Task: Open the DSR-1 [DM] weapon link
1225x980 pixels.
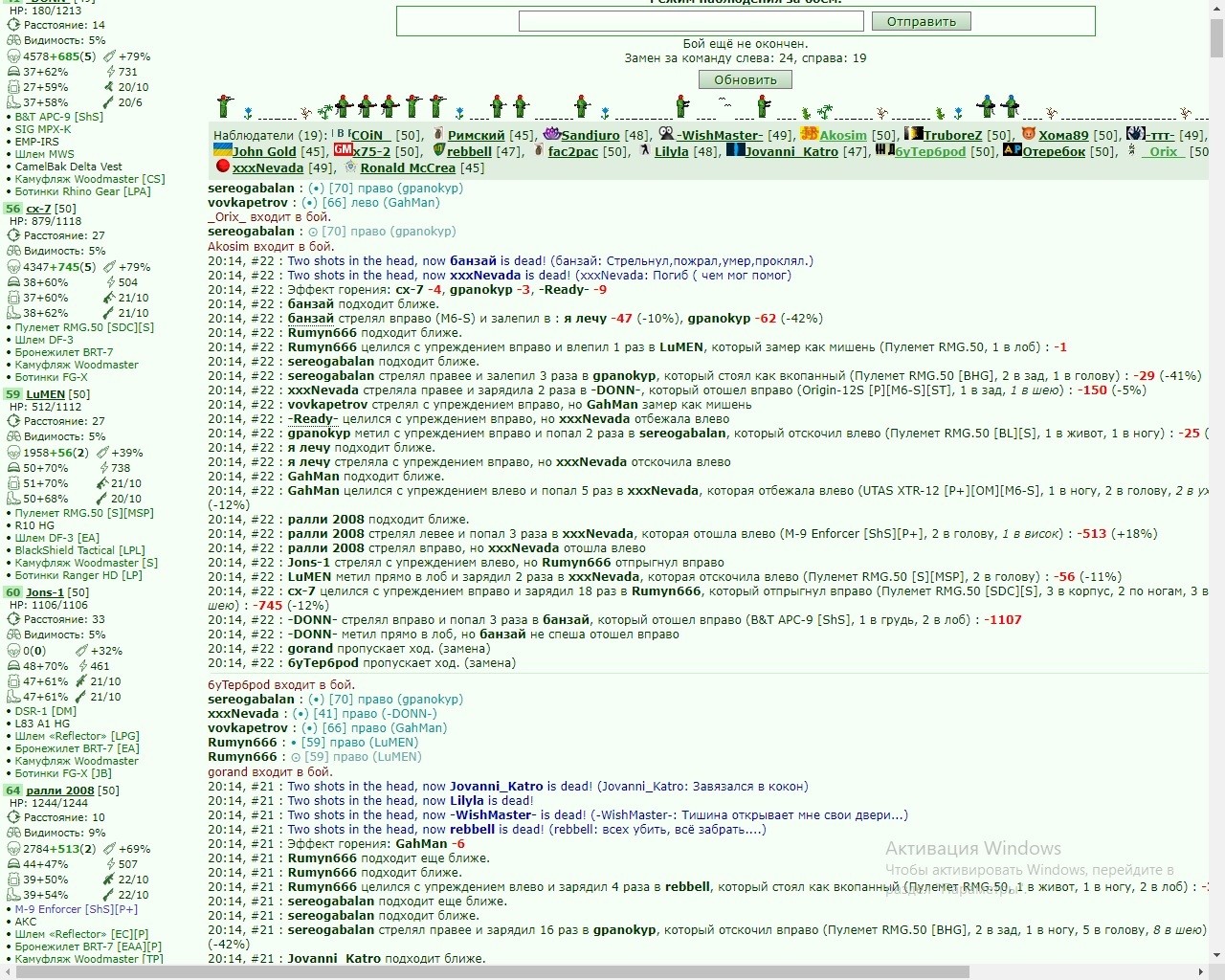Action: point(46,711)
